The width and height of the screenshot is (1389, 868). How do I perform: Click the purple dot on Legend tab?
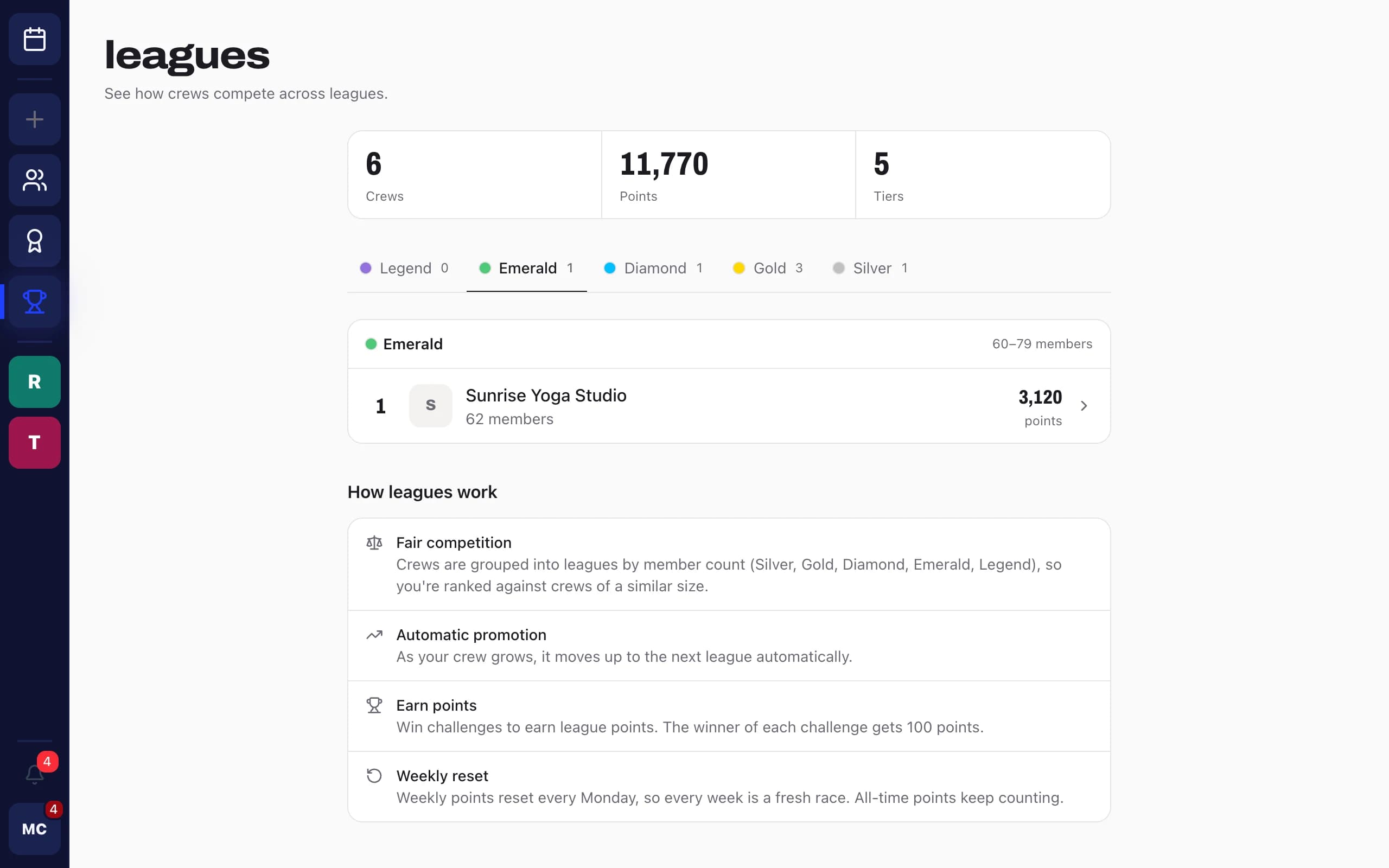(366, 268)
